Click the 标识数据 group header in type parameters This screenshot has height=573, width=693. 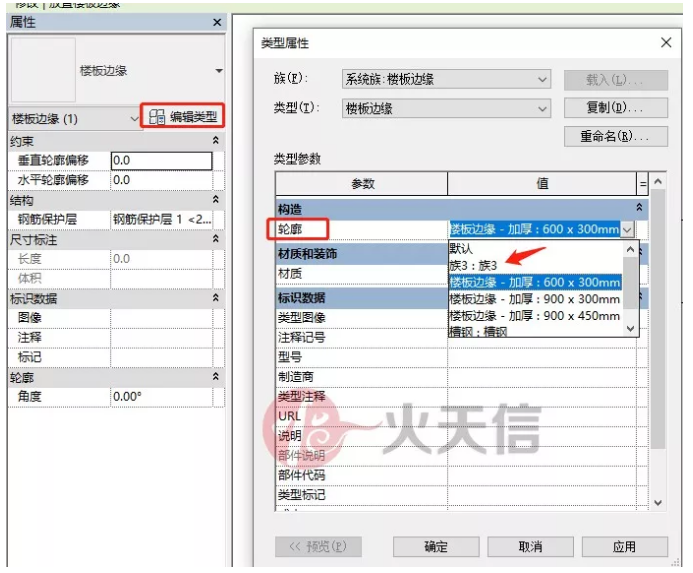pos(362,298)
